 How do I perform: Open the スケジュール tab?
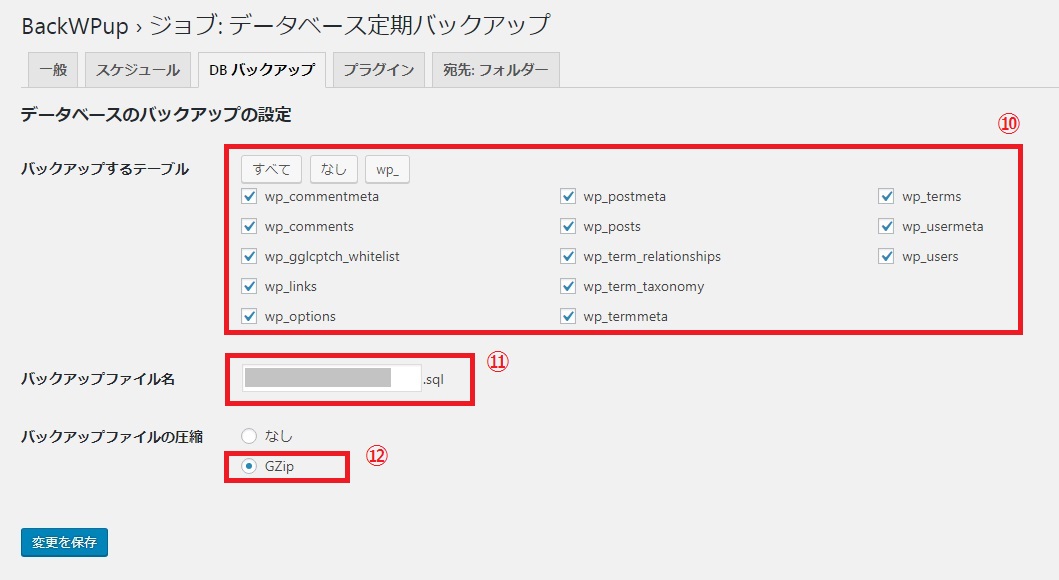tap(137, 70)
